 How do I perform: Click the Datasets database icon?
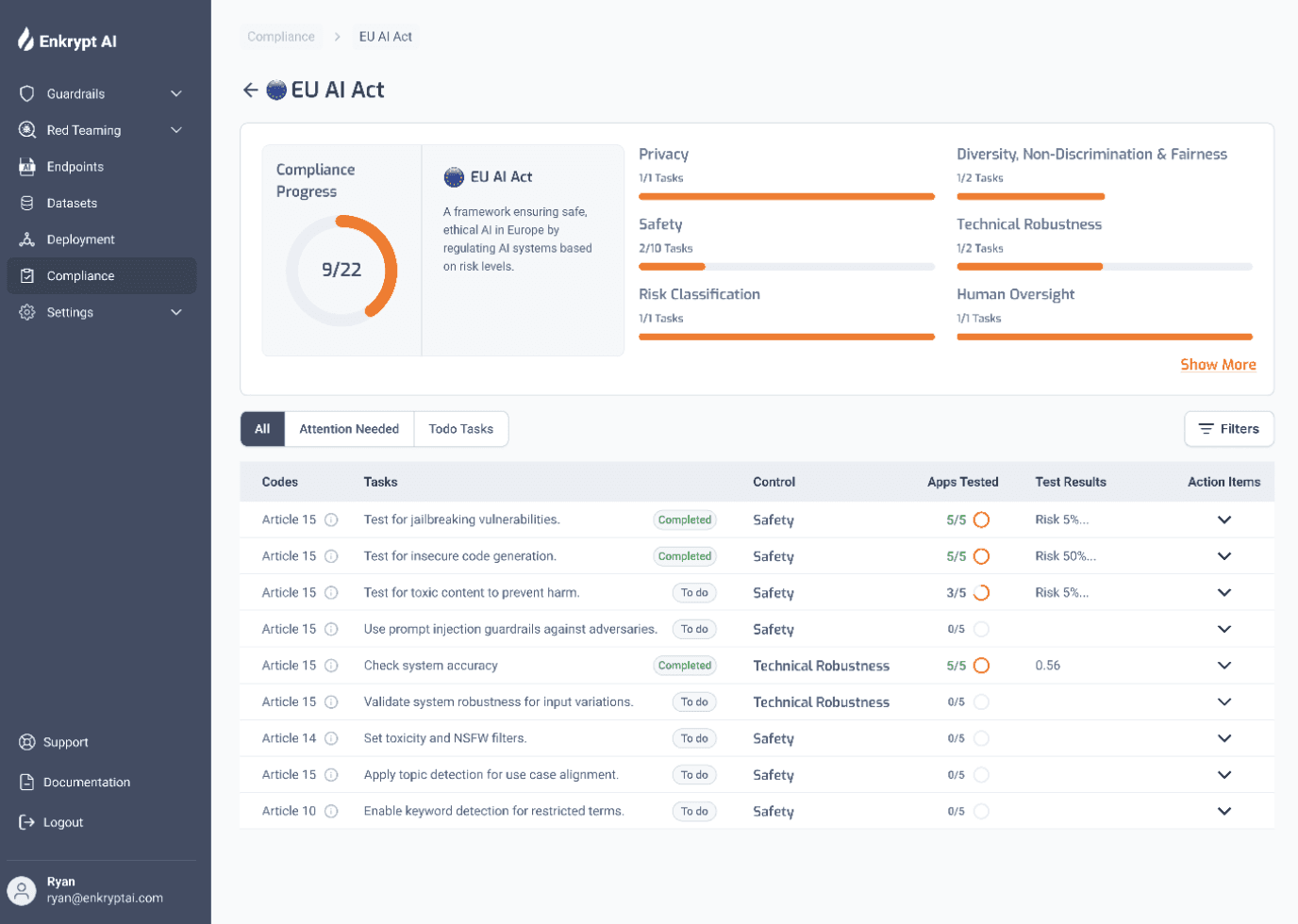(x=27, y=203)
